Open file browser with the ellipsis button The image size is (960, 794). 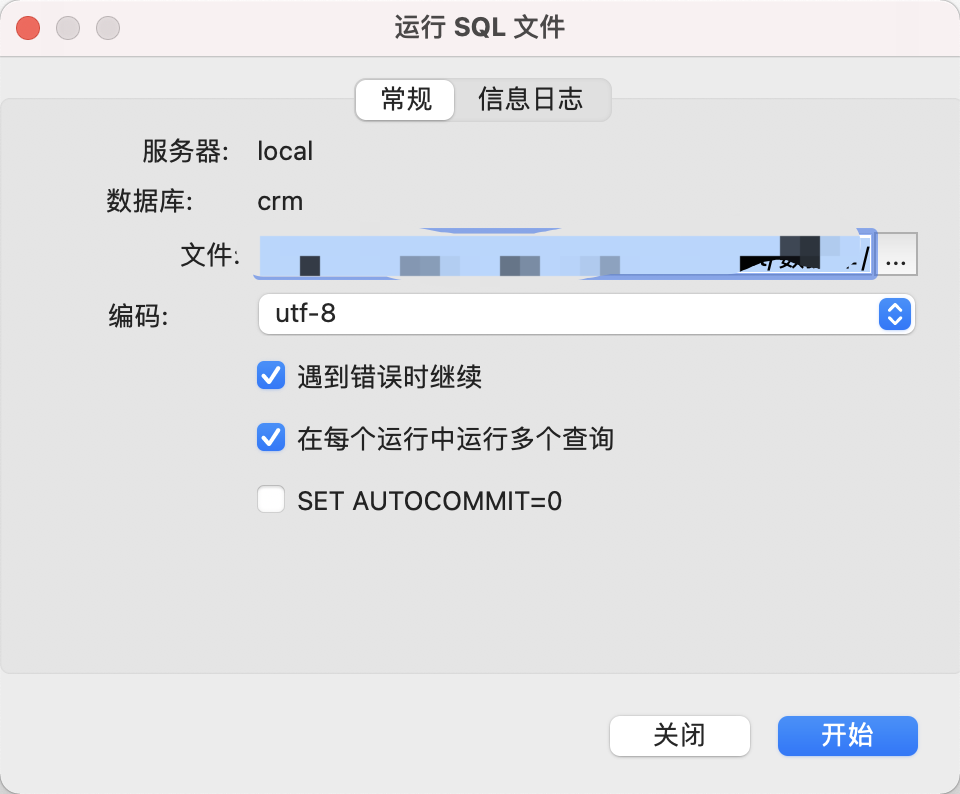coord(897,254)
